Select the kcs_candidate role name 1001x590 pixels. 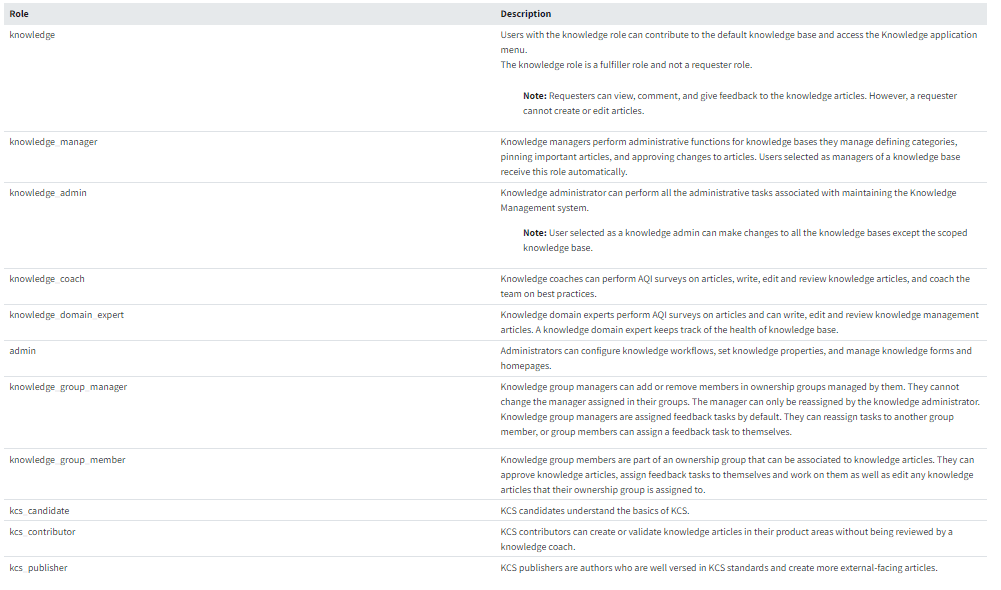39,511
